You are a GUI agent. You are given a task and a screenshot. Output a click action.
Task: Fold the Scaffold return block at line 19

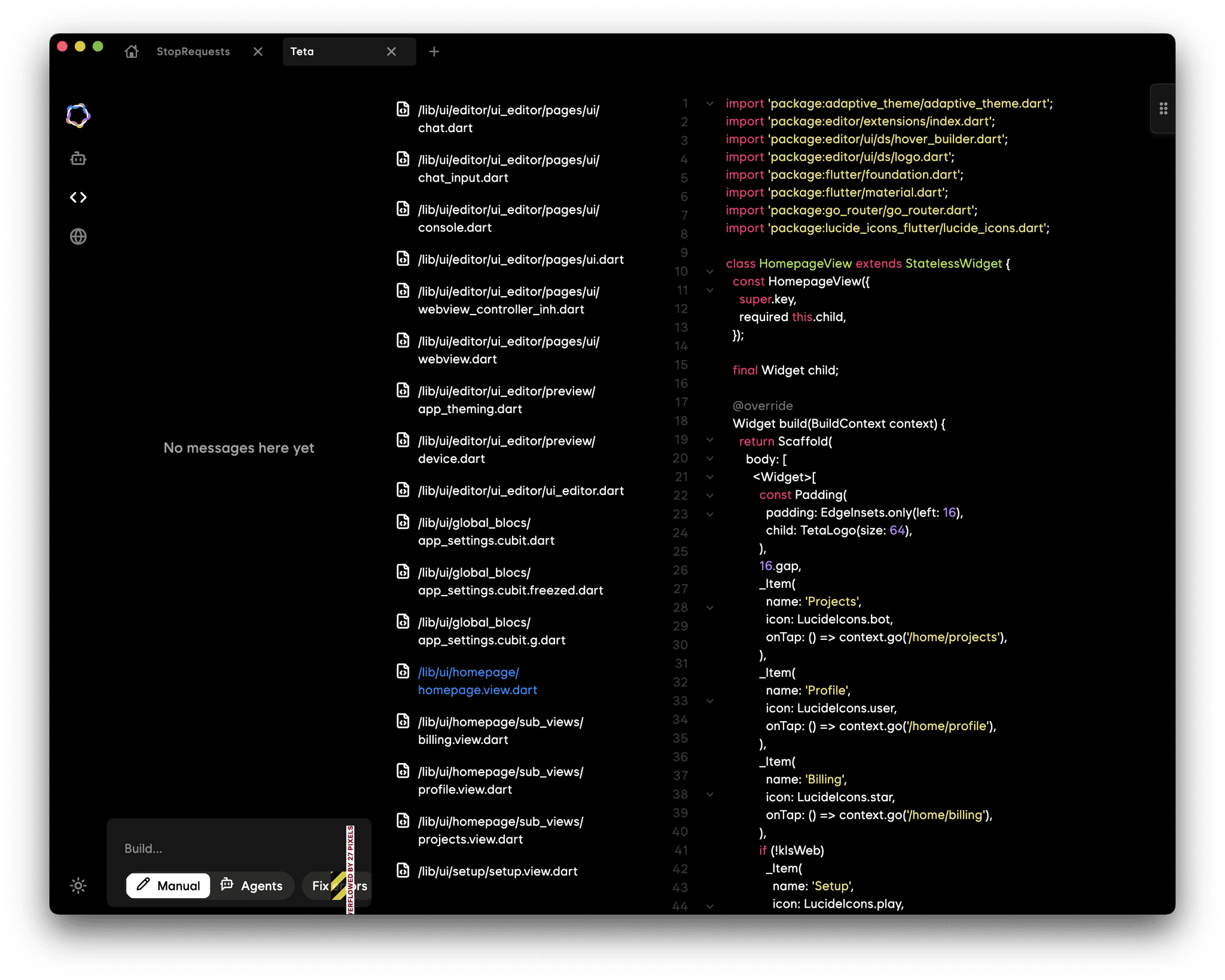(709, 439)
